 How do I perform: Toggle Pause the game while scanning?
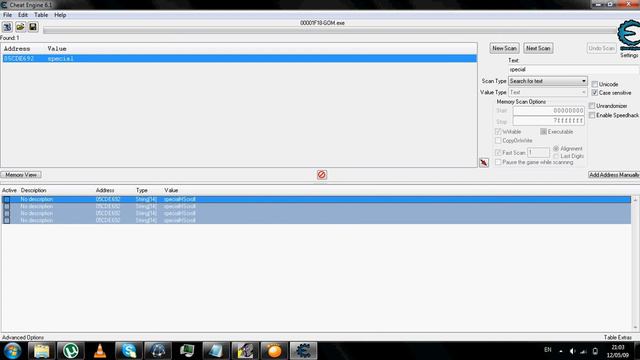click(498, 162)
